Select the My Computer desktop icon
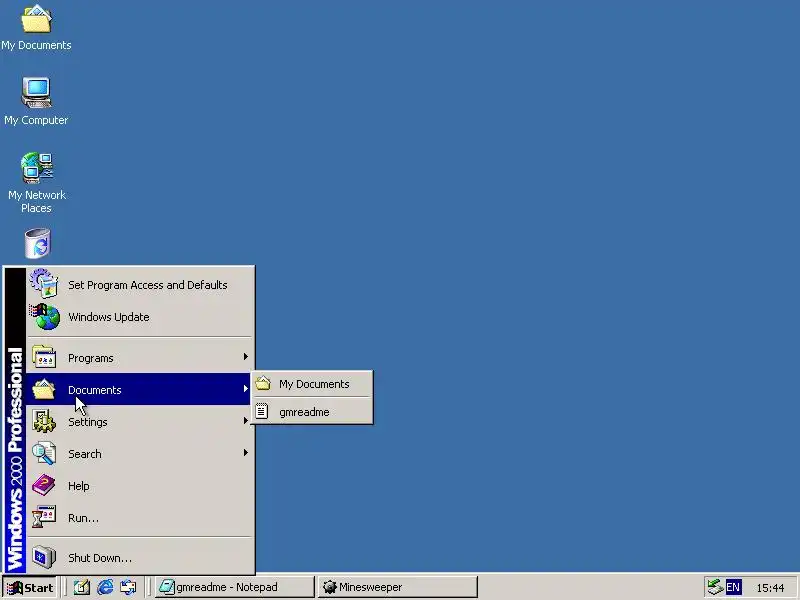The image size is (800, 600). point(36,101)
